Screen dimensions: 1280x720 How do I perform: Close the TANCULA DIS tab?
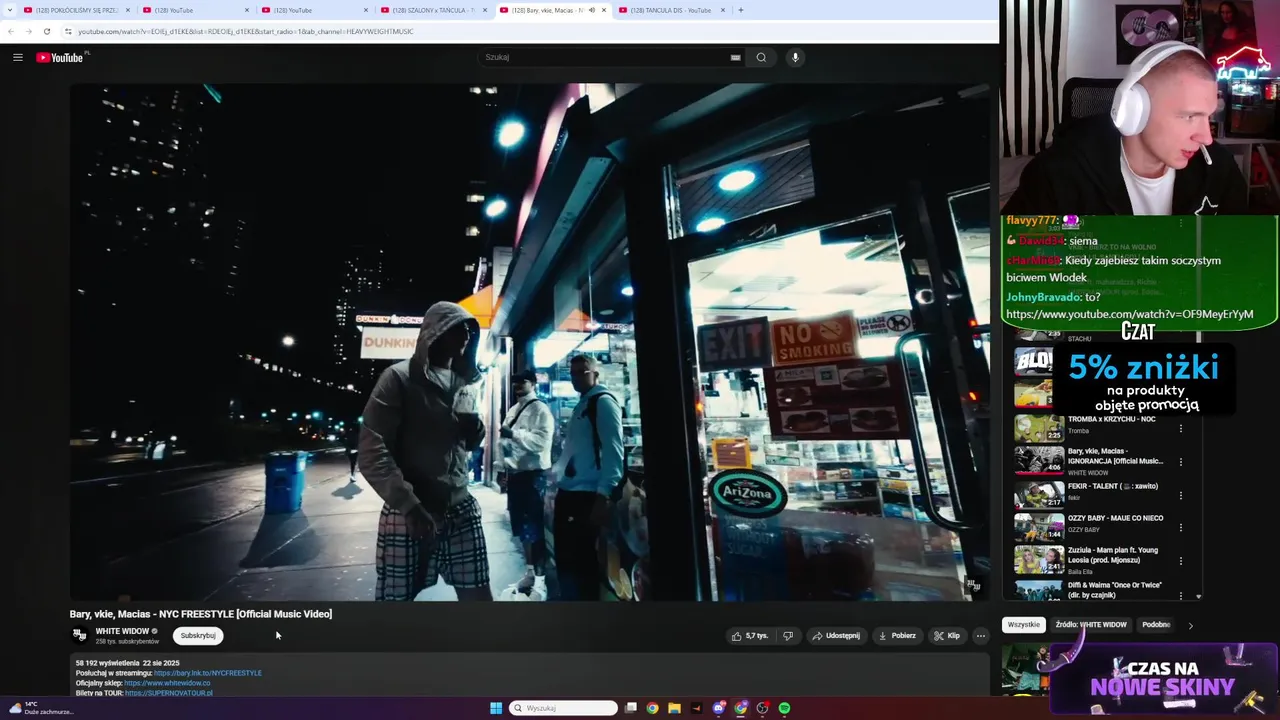pyautogui.click(x=722, y=10)
